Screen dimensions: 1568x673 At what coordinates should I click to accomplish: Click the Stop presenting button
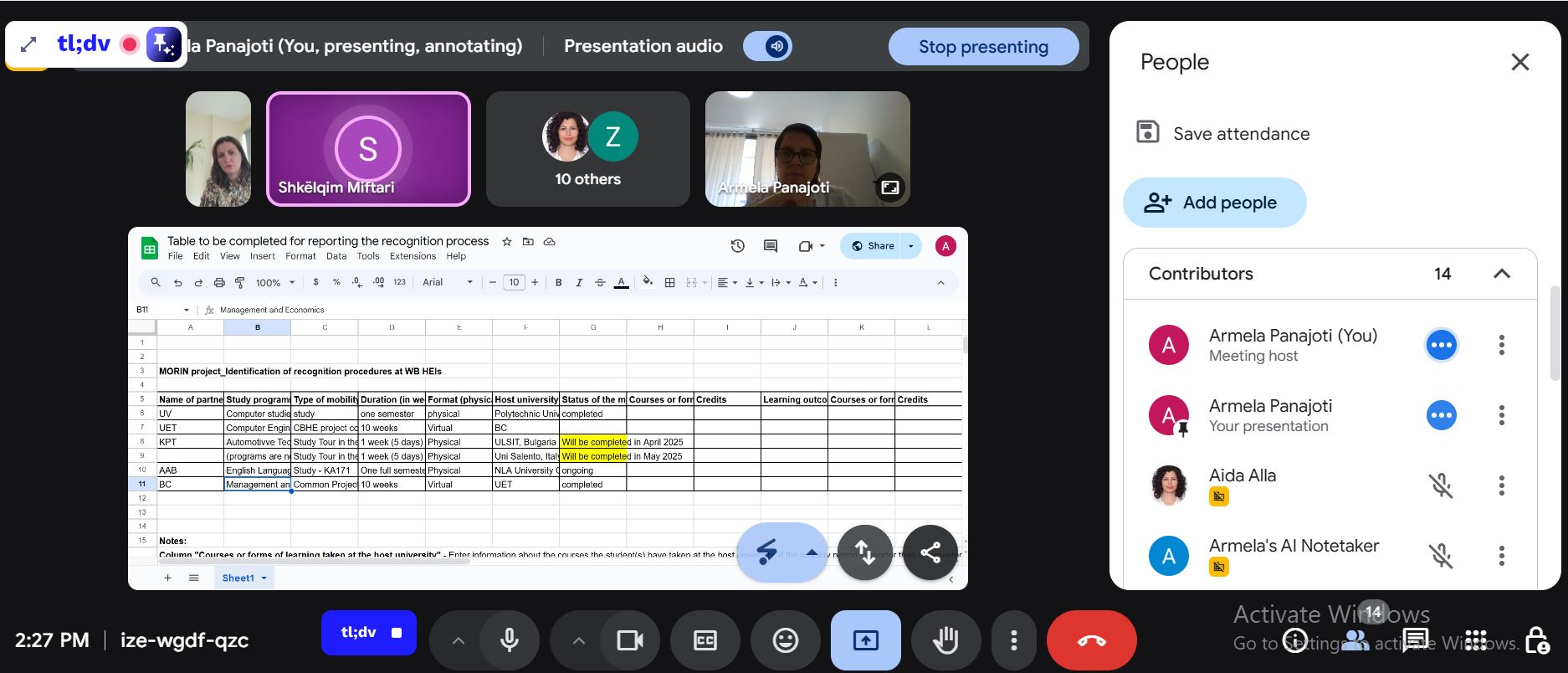(983, 47)
